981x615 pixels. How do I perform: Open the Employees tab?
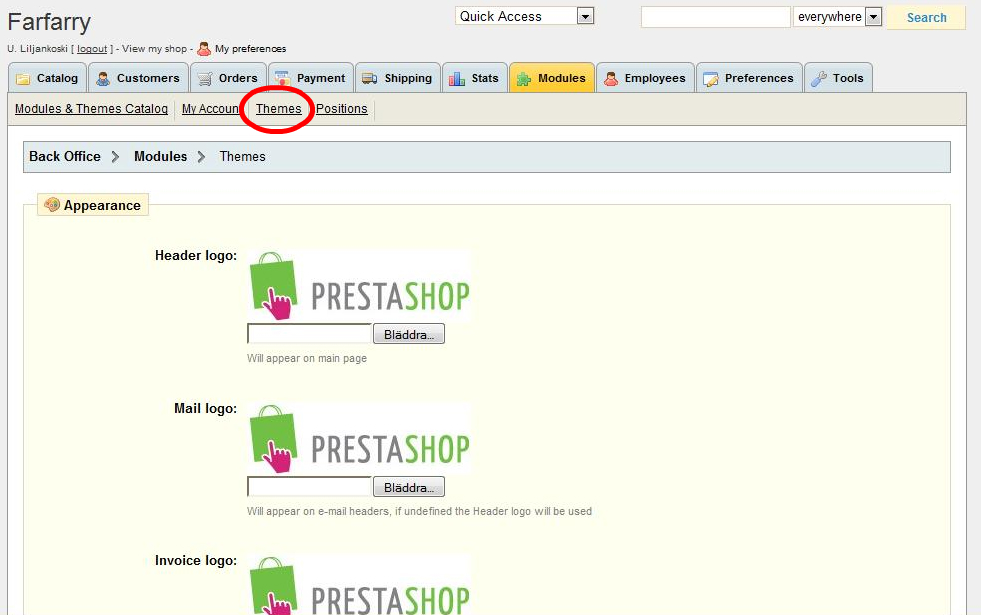click(x=646, y=78)
